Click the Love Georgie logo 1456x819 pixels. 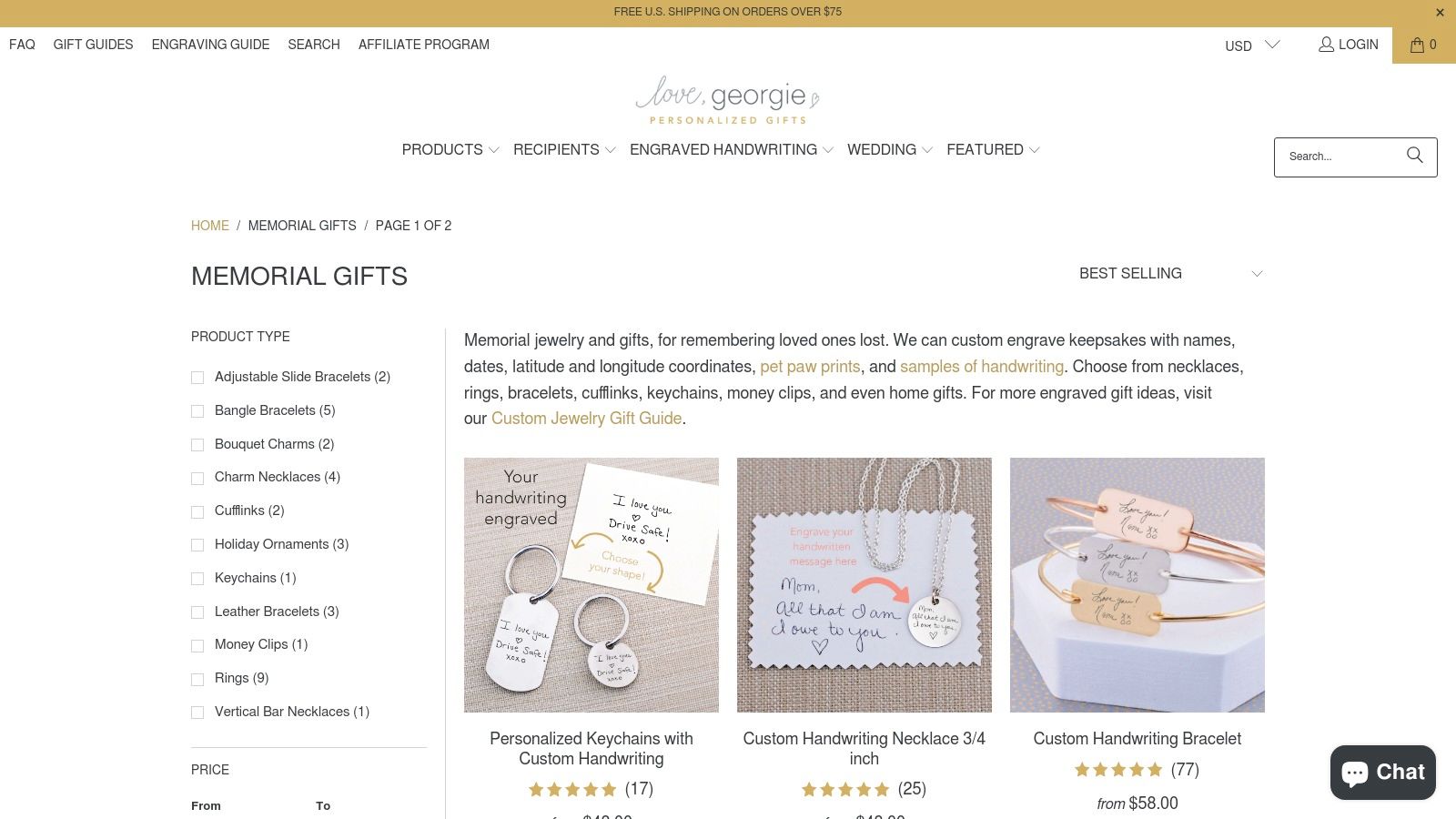(x=728, y=100)
